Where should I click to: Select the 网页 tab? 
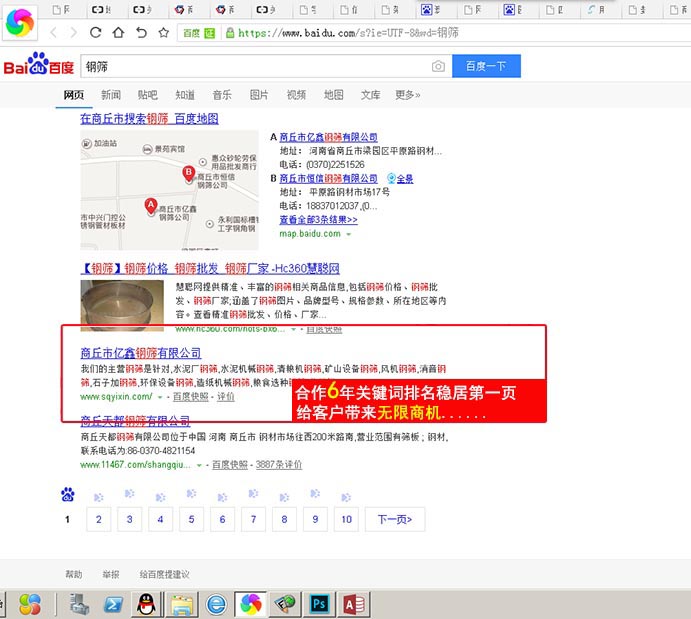click(74, 95)
